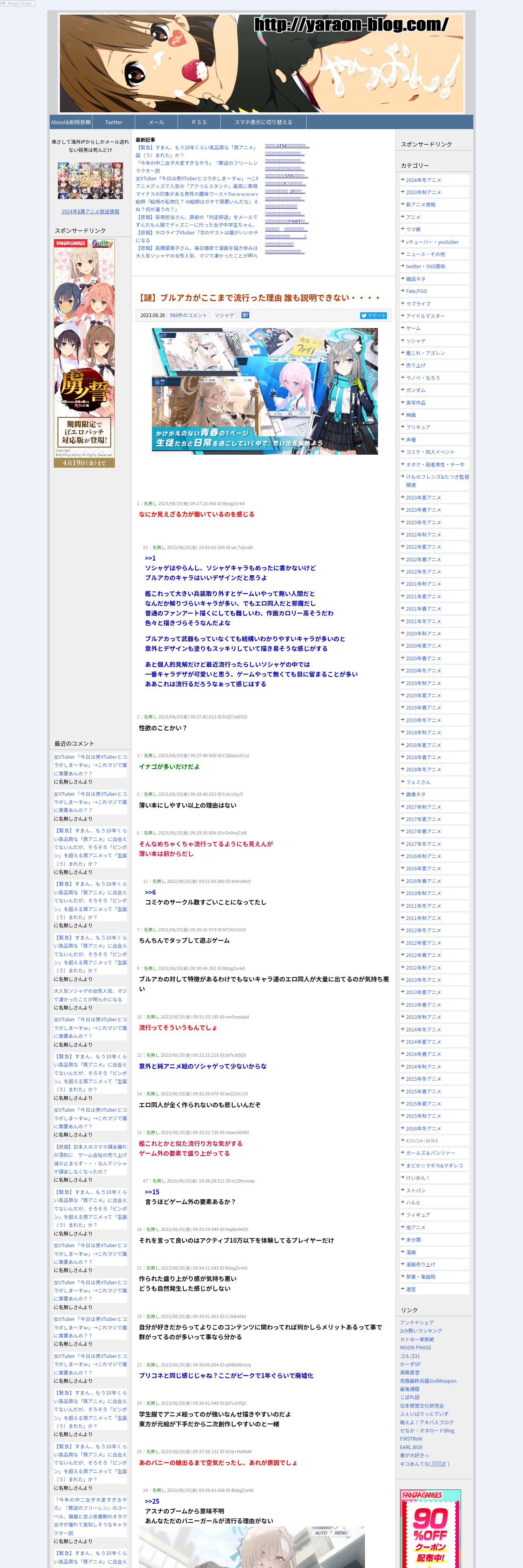Click the Hatena bookmark B! icon
Screen dimensions: 523x1568
pyautogui.click(x=245, y=315)
